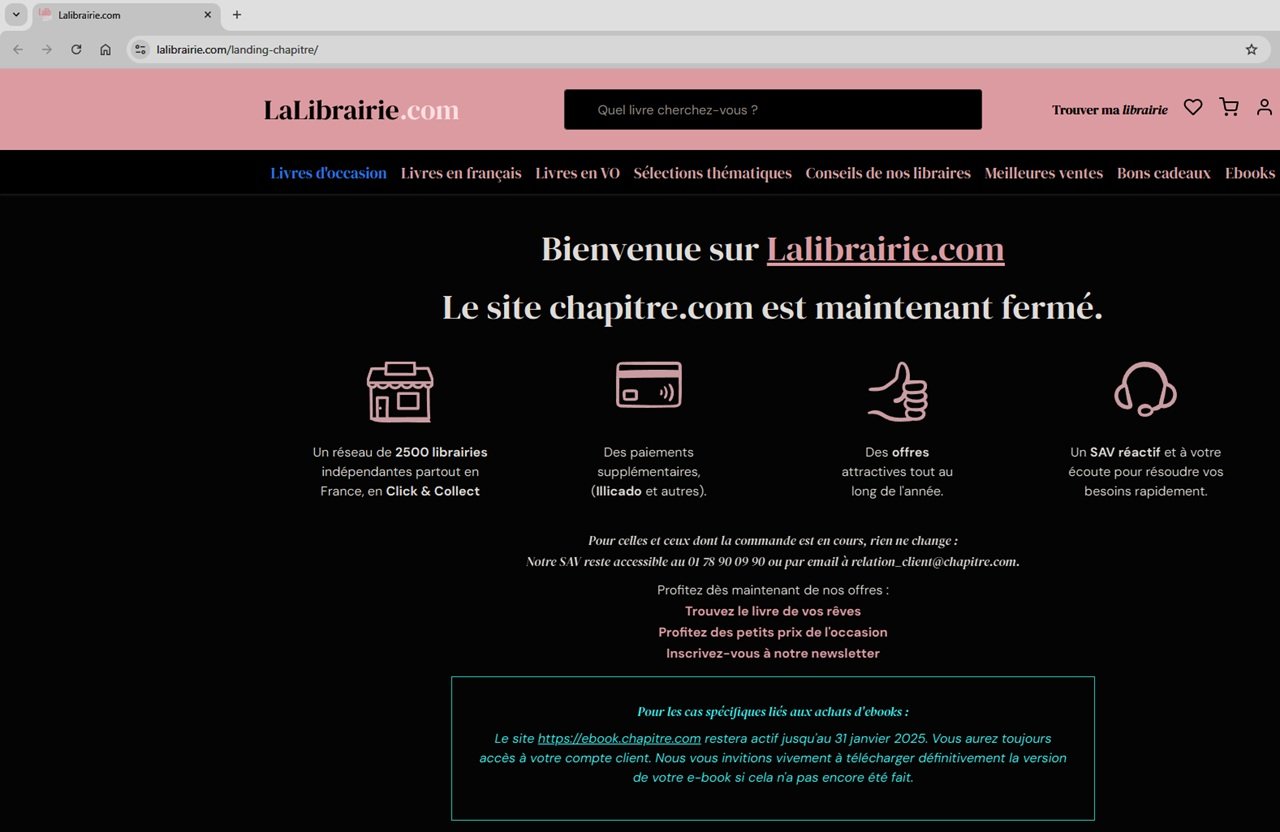Click the browser back arrow

17,49
